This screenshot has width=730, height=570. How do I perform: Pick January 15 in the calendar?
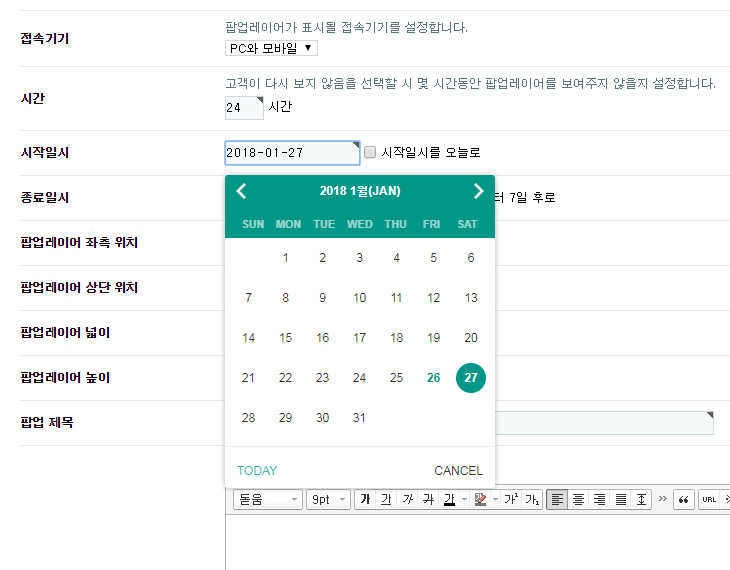click(286, 338)
